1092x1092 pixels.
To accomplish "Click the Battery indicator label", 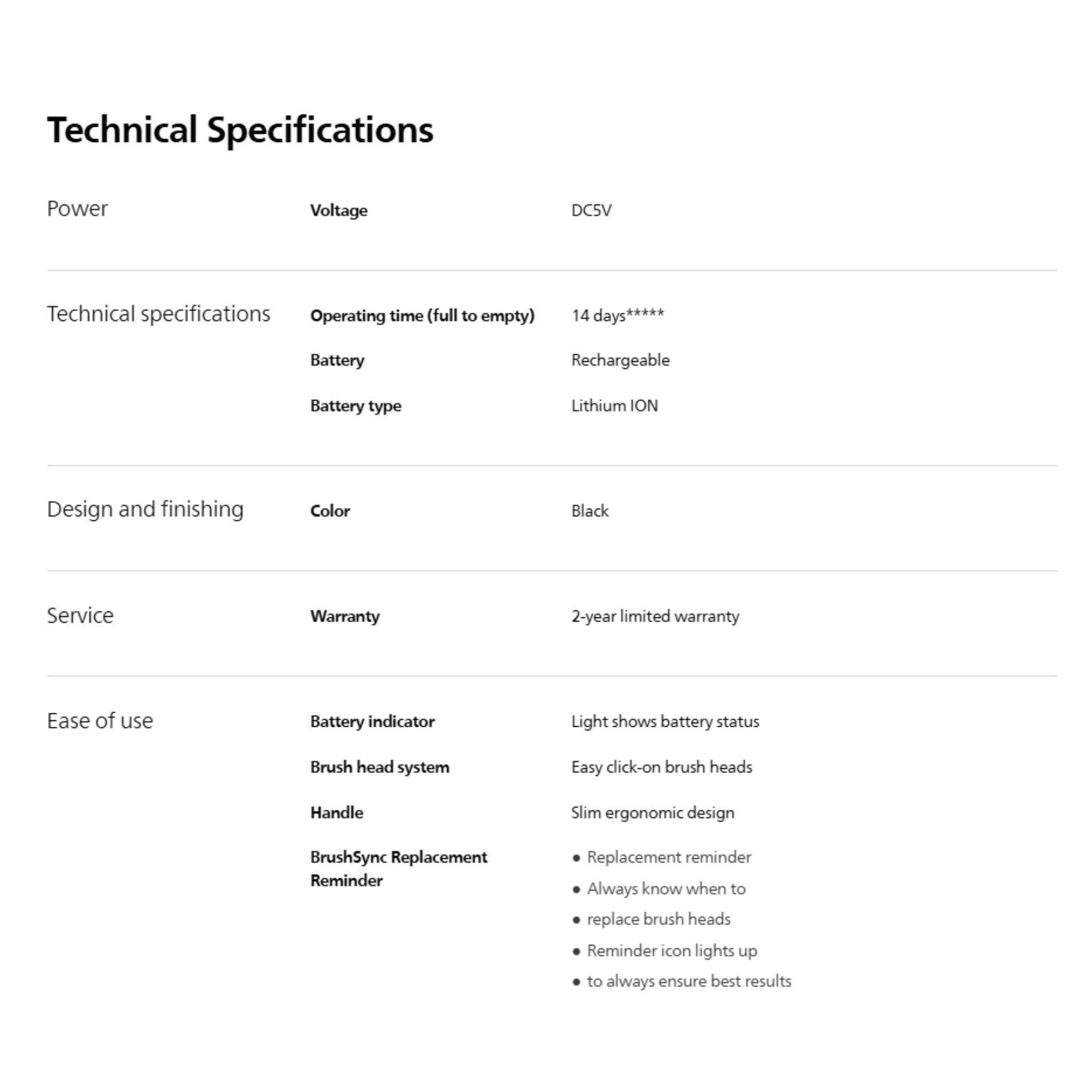I will tap(372, 722).
